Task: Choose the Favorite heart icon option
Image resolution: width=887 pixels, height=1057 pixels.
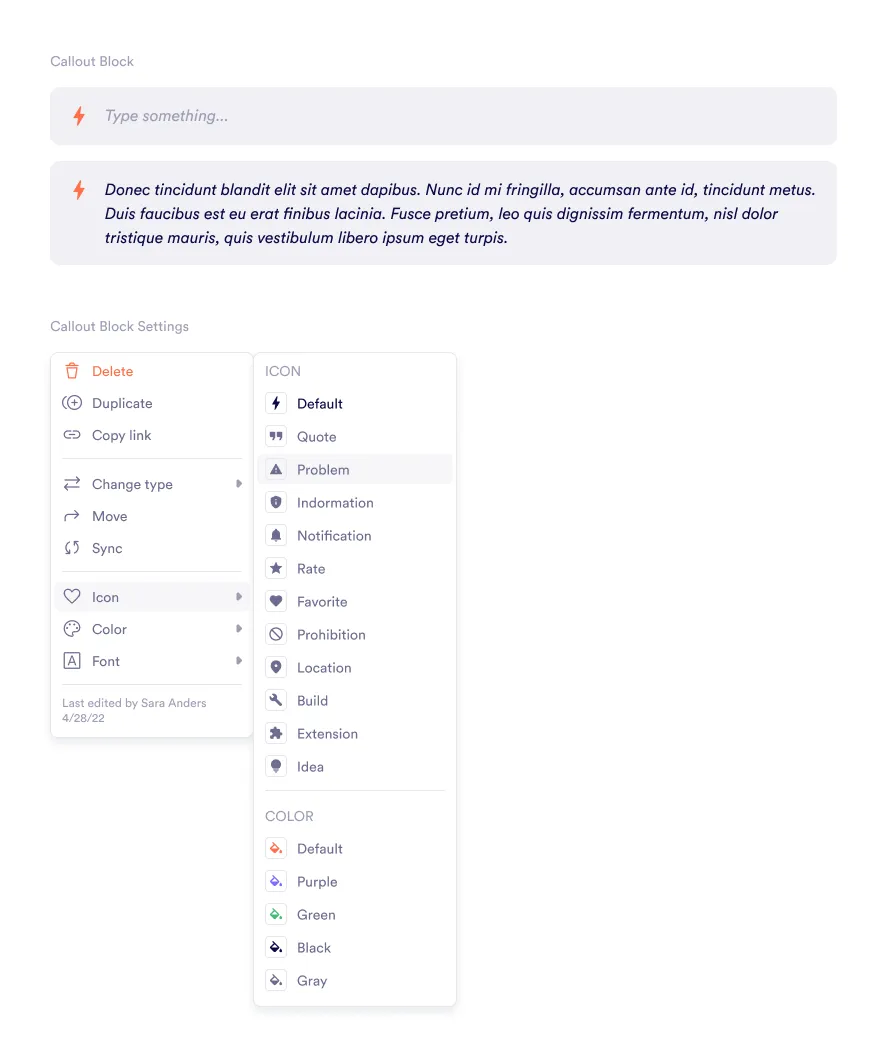Action: [x=276, y=602]
